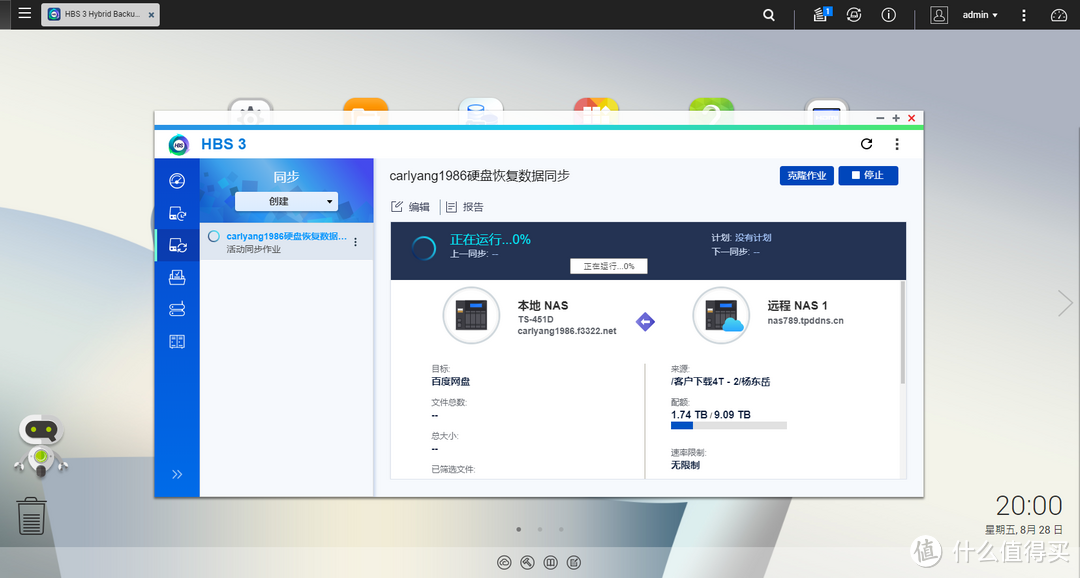Click the 本地 NAS device icon
The image size is (1080, 578).
tap(471, 316)
